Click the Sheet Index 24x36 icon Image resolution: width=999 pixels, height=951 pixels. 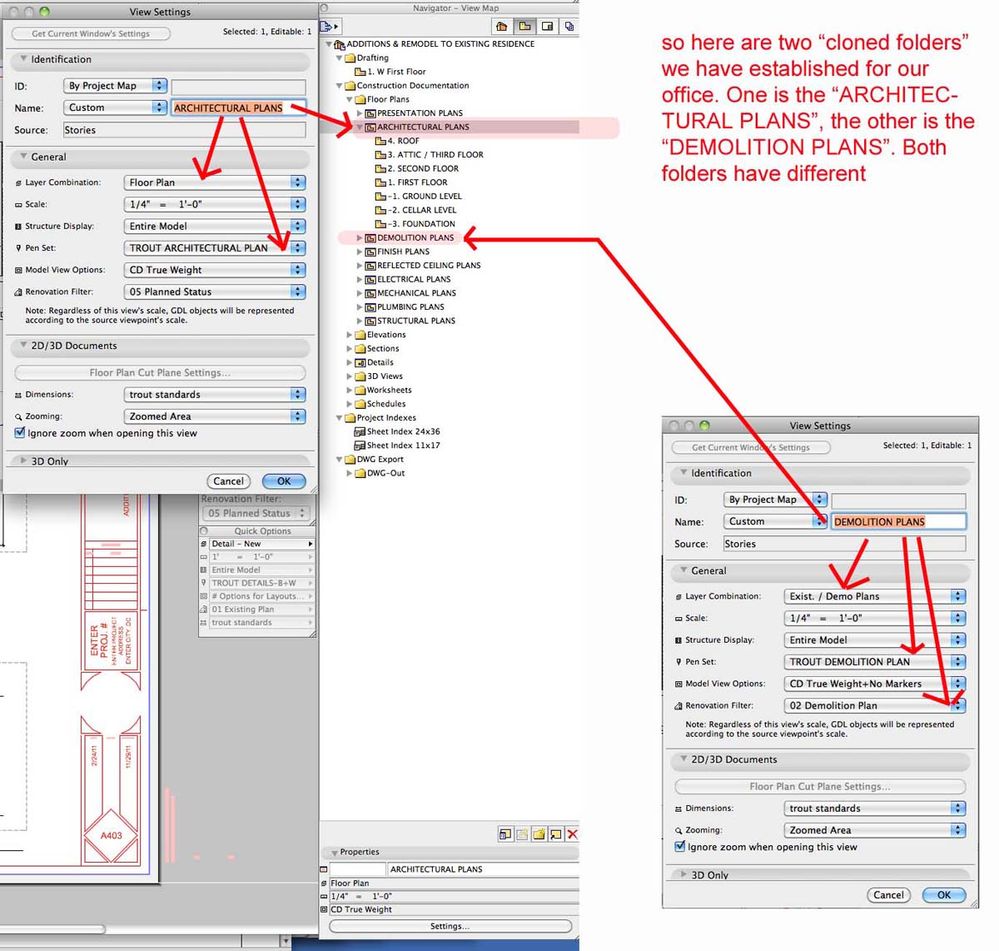point(359,432)
